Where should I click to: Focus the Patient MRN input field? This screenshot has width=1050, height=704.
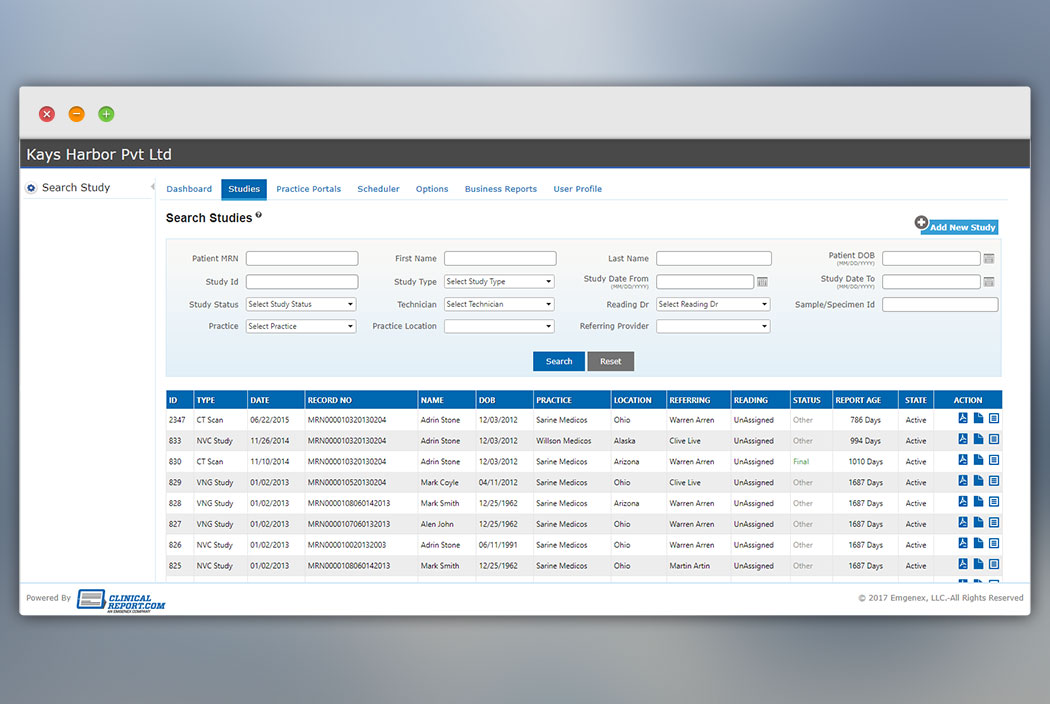302,259
